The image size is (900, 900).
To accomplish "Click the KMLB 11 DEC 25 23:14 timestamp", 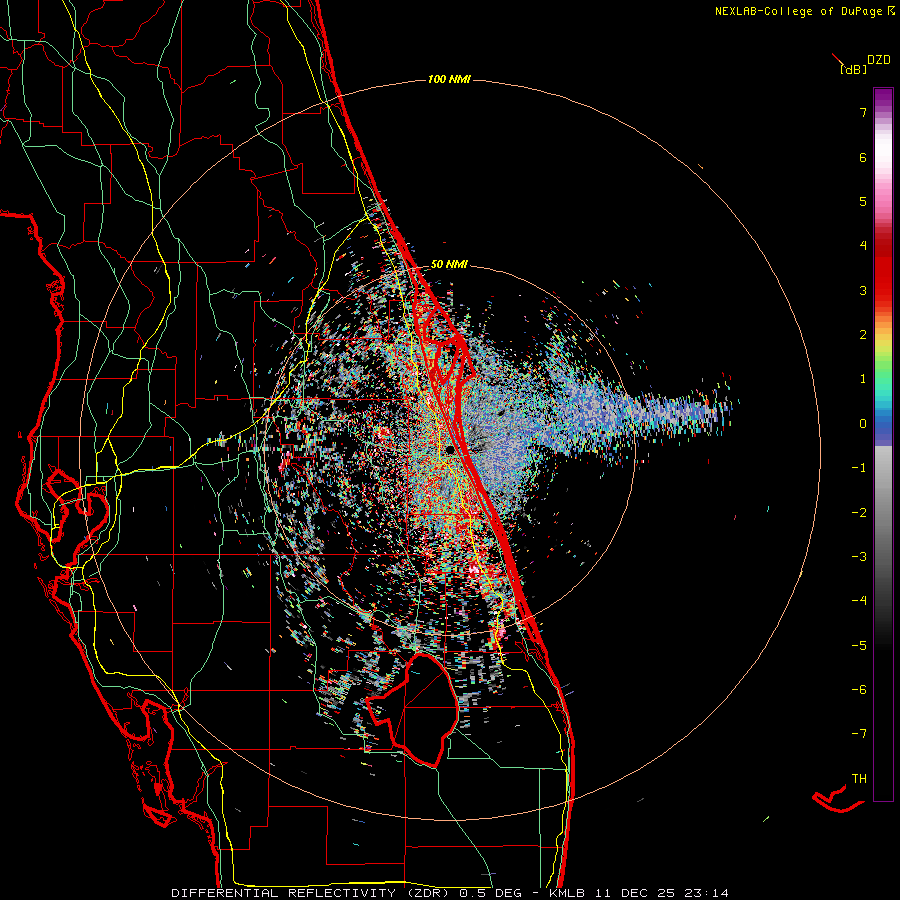I will click(638, 893).
